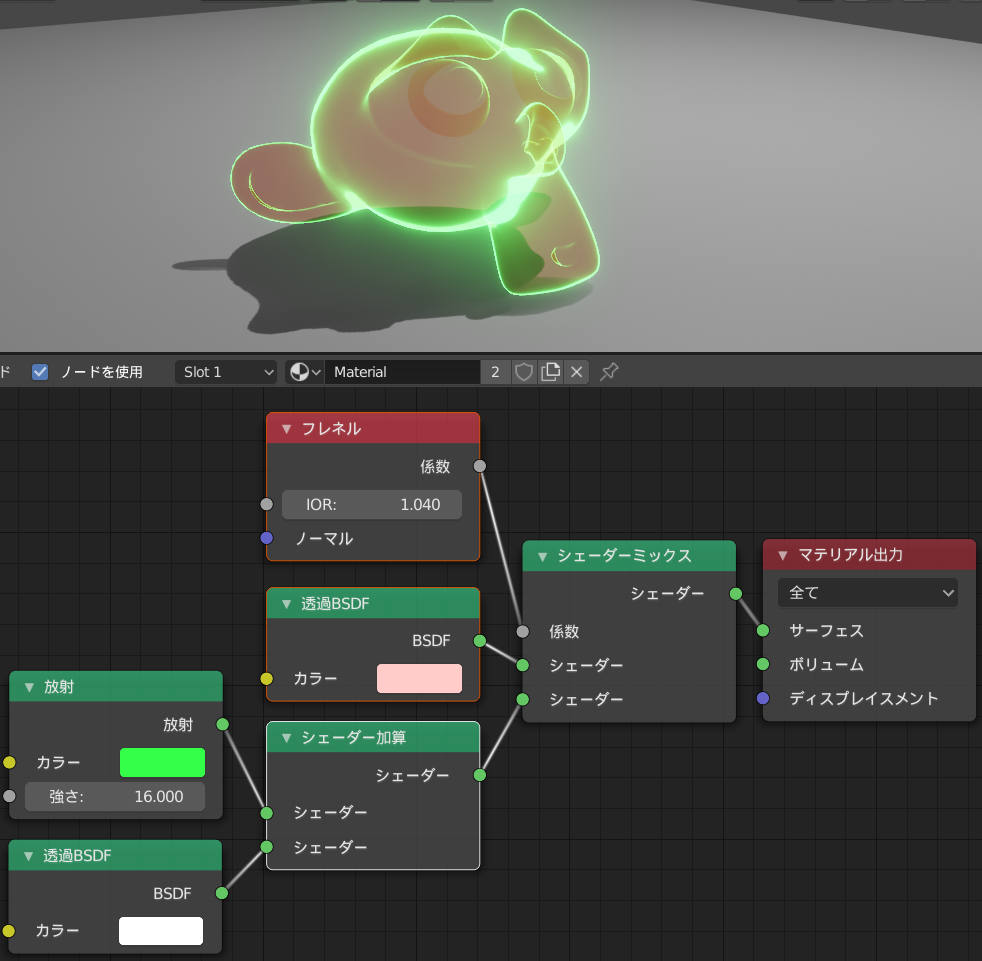Unlink the material with the X icon

click(x=577, y=372)
